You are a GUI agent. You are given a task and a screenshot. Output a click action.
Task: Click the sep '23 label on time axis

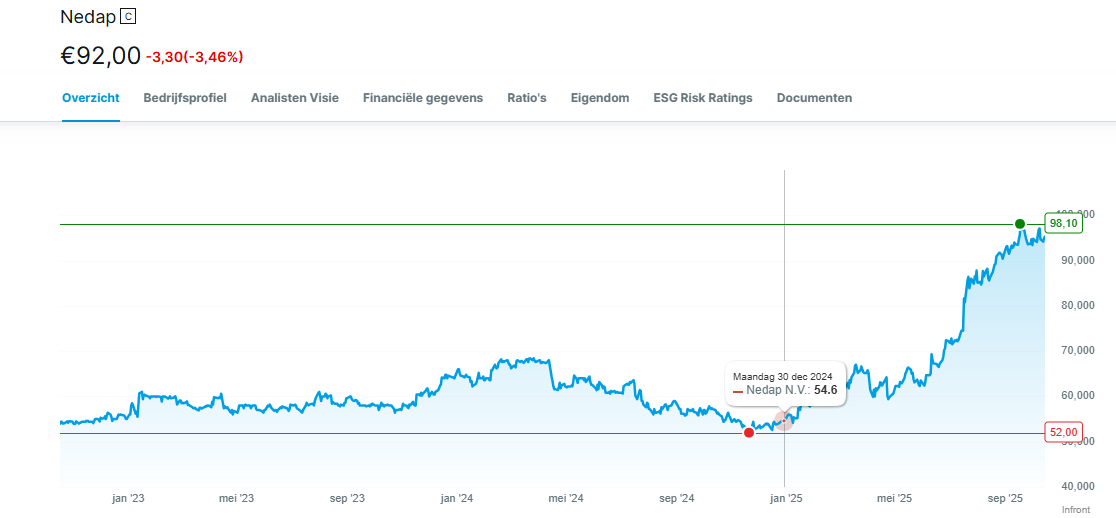pos(346,498)
